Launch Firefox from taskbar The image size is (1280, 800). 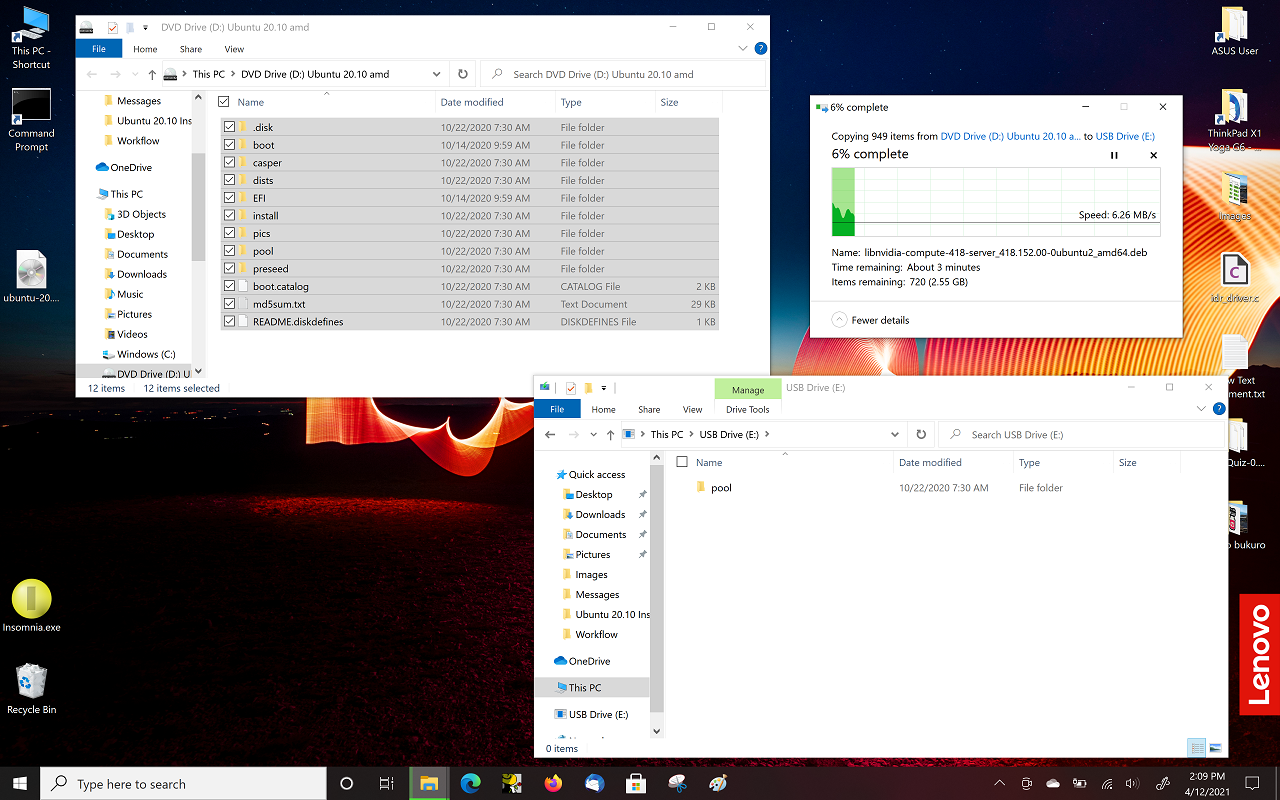click(553, 784)
